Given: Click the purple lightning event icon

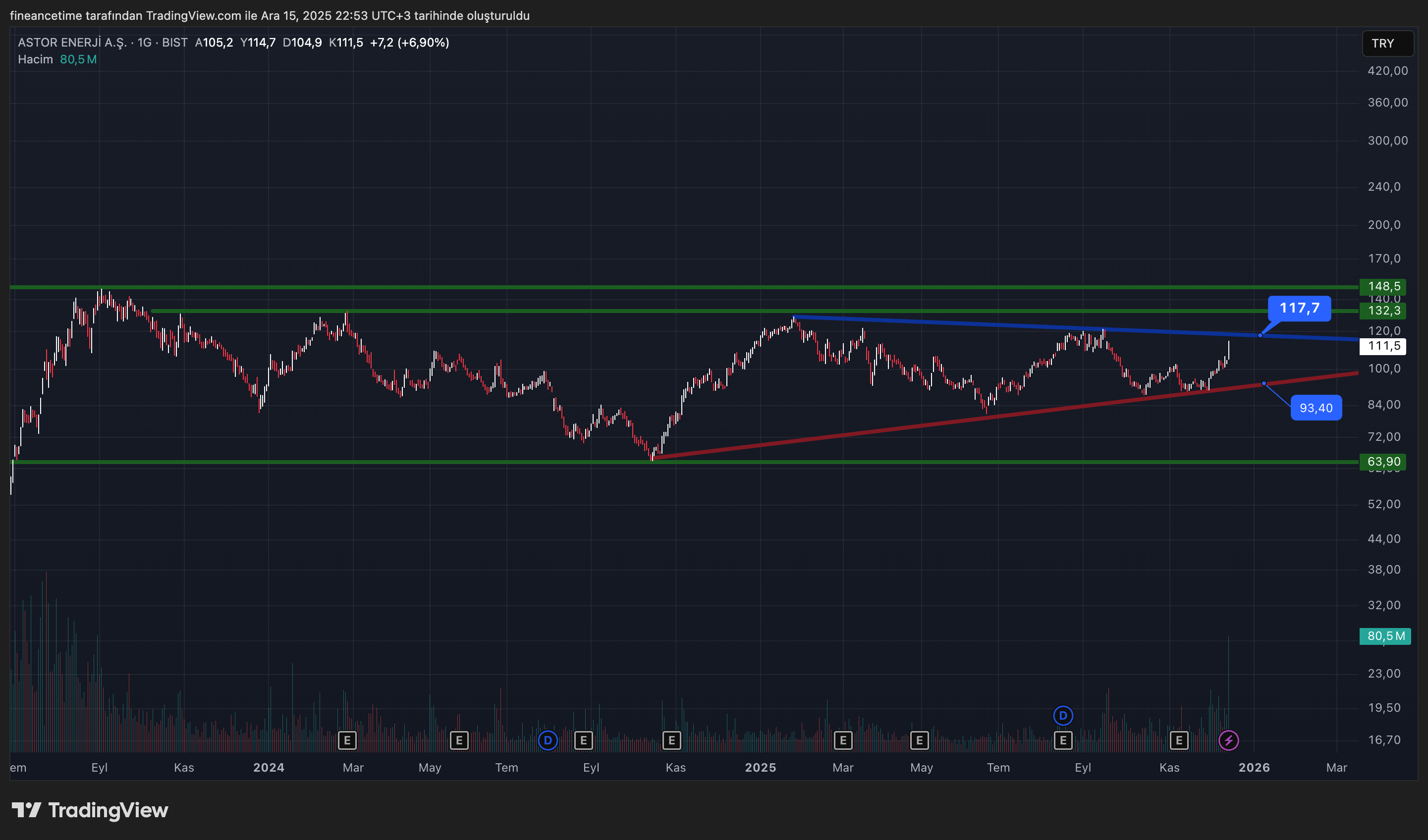Looking at the screenshot, I should point(1228,740).
